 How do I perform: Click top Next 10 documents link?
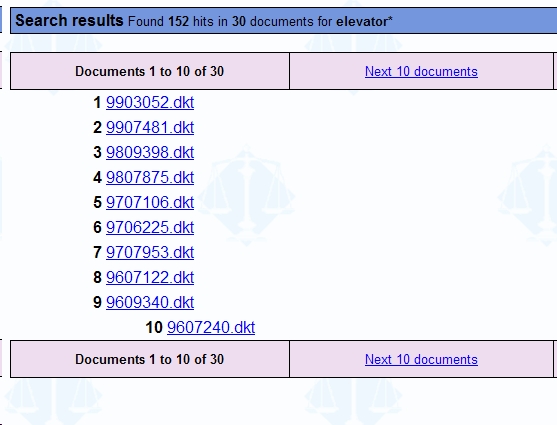pyautogui.click(x=421, y=71)
